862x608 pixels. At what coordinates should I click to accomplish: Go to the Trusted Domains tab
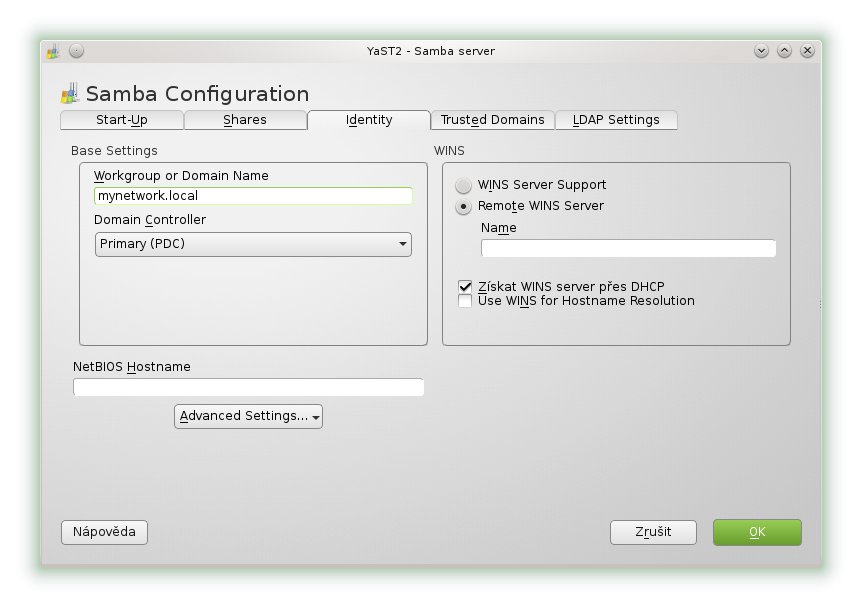point(493,120)
